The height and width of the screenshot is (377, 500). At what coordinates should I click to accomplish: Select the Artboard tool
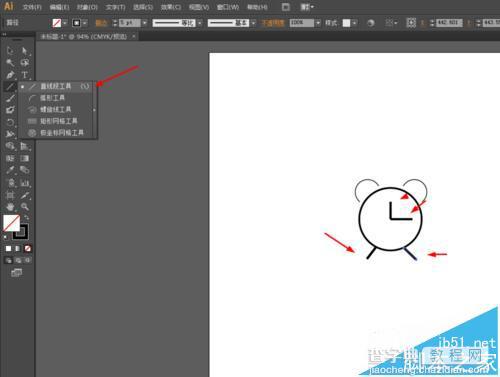10,195
